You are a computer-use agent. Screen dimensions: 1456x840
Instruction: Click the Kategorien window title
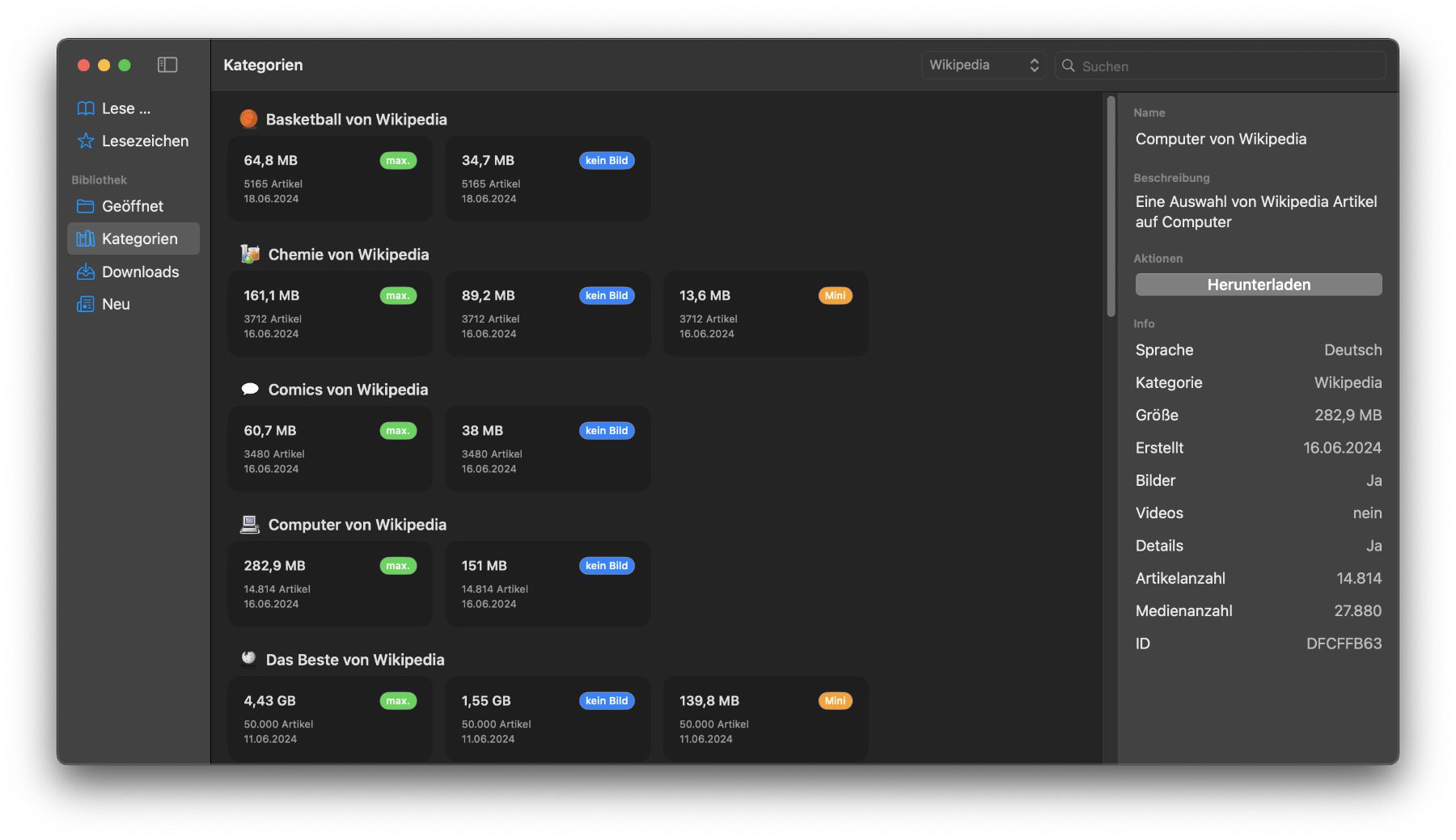(263, 65)
